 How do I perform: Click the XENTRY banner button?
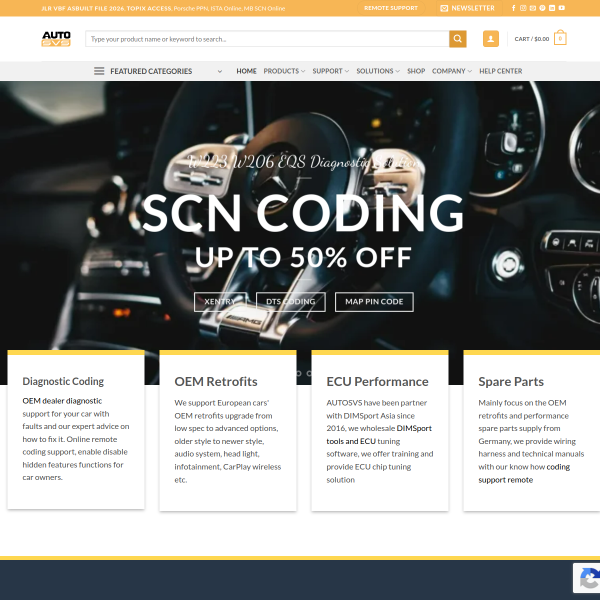pyautogui.click(x=220, y=302)
